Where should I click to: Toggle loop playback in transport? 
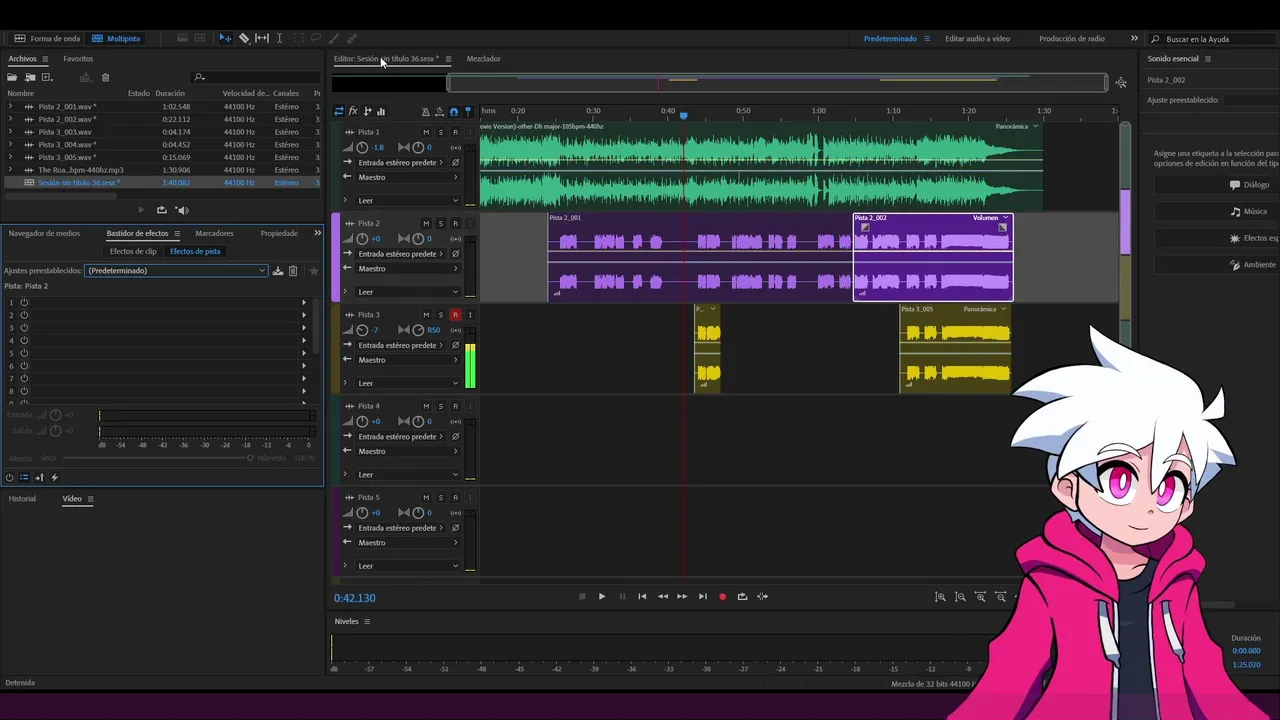(742, 597)
